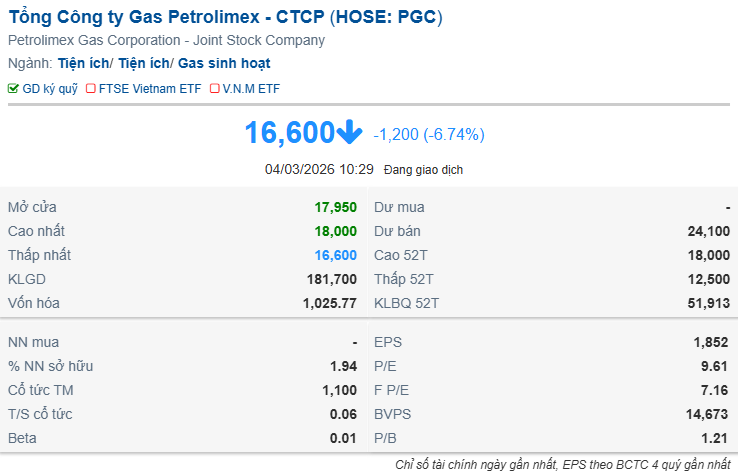Click the Đang giao dịch trading status text
738x475 pixels.
tap(423, 170)
